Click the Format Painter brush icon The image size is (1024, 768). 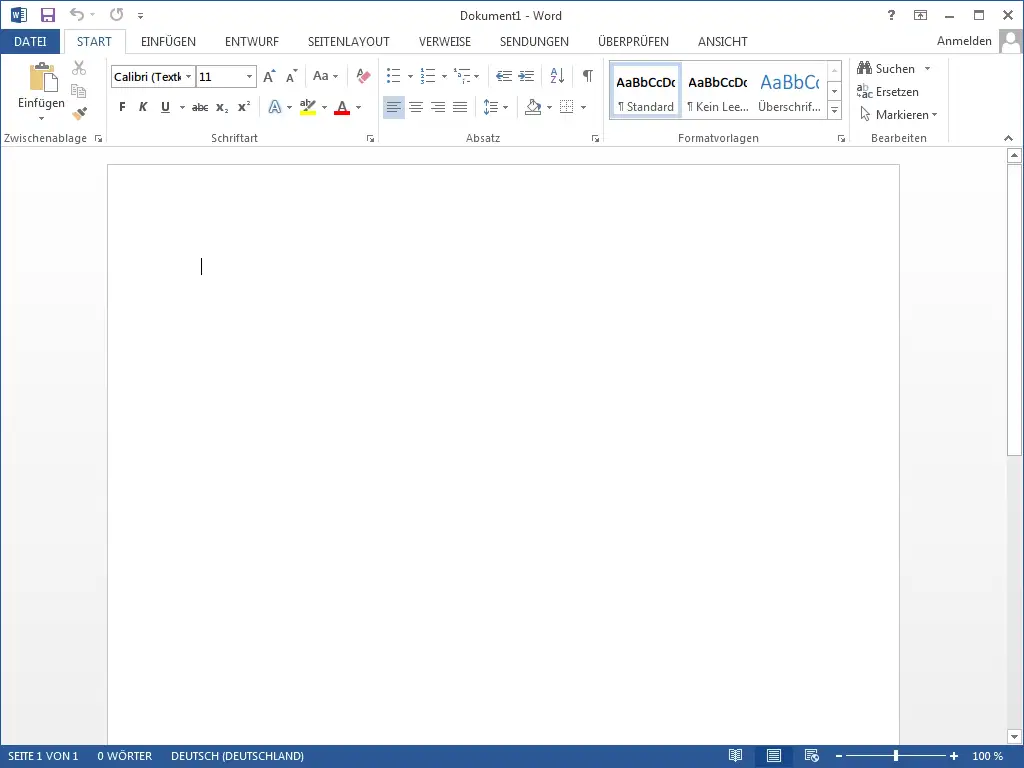pyautogui.click(x=79, y=114)
